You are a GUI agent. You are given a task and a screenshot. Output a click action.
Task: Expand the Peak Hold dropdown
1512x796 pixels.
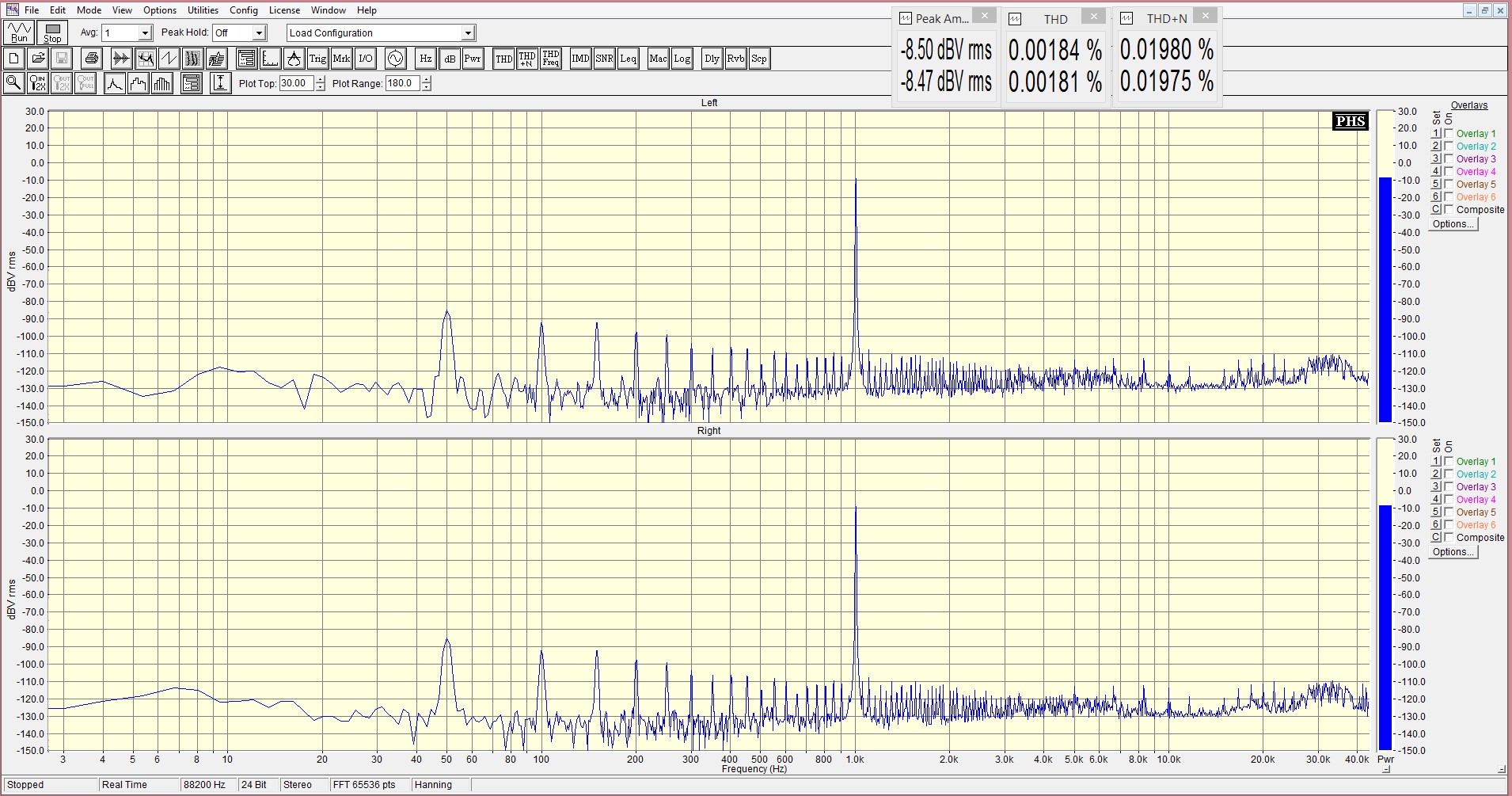(259, 33)
